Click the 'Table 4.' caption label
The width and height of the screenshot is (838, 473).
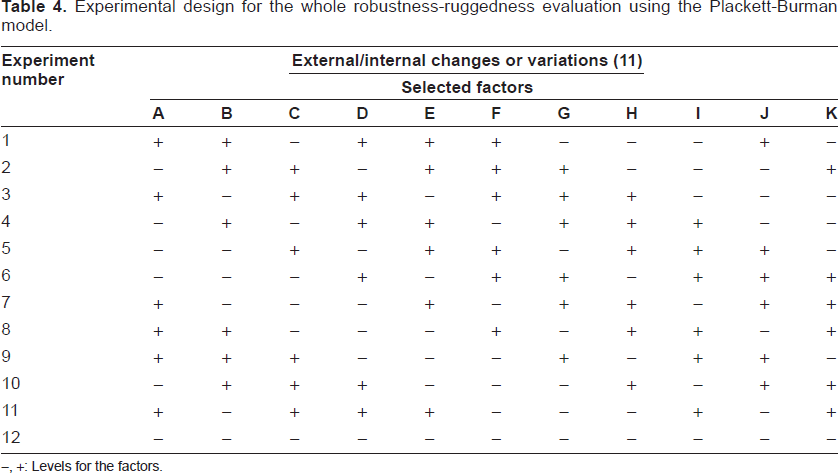34,7
